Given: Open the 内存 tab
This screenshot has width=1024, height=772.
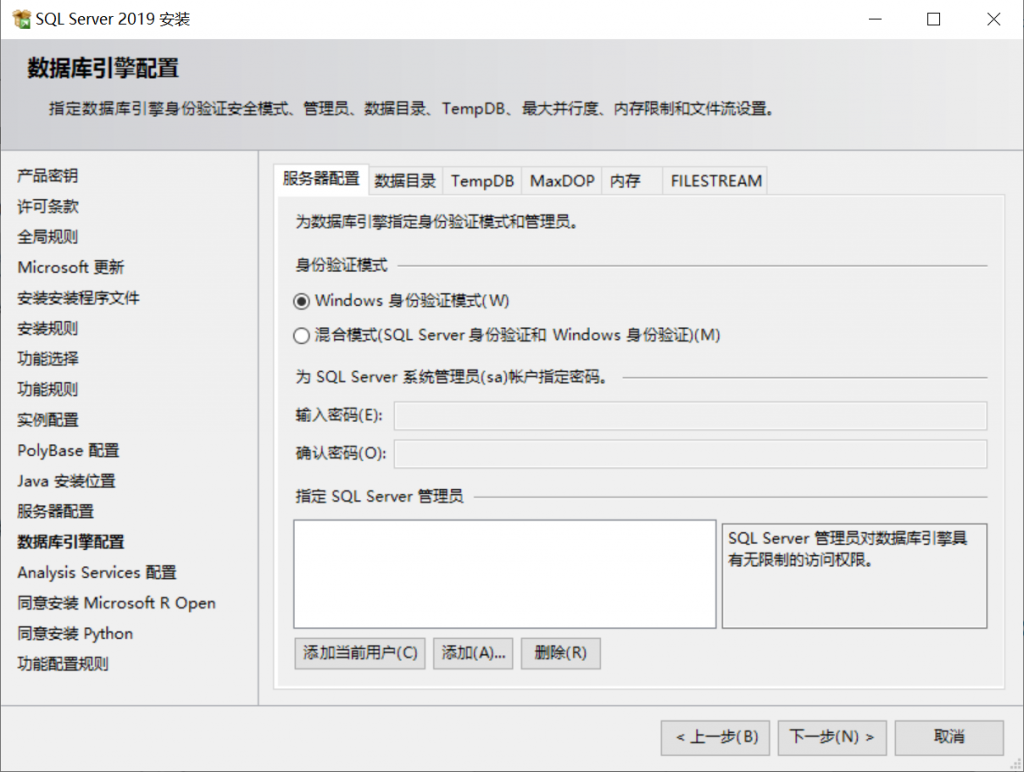Looking at the screenshot, I should coord(626,181).
